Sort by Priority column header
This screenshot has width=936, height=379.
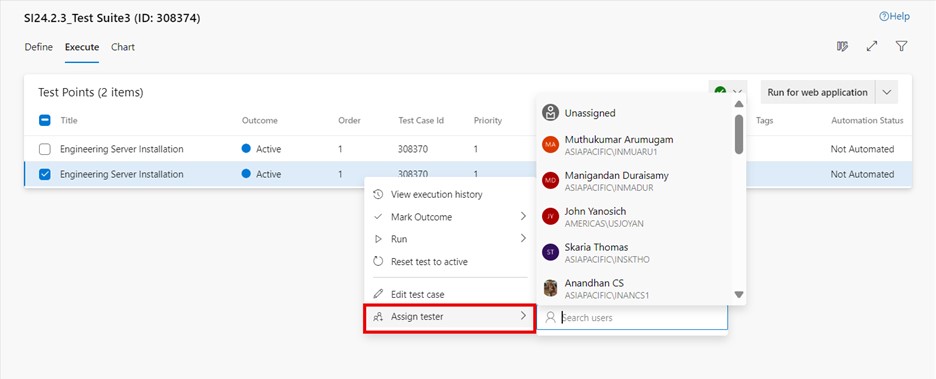pos(488,120)
